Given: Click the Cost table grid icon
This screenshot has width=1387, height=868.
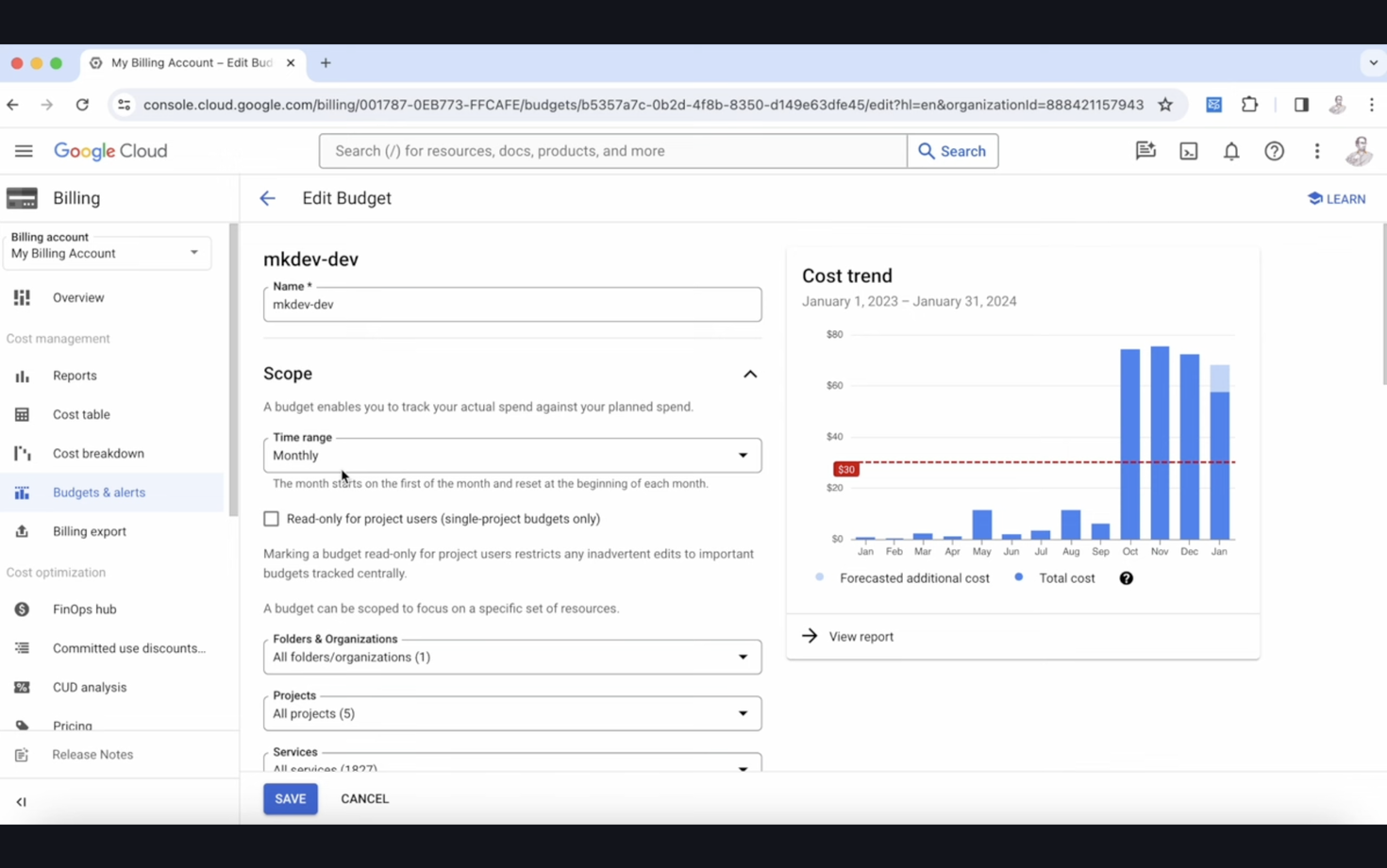Looking at the screenshot, I should tap(22, 414).
